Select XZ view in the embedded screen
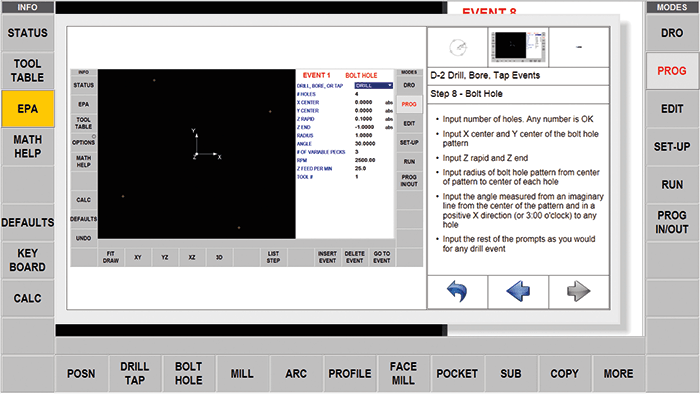 tap(192, 257)
